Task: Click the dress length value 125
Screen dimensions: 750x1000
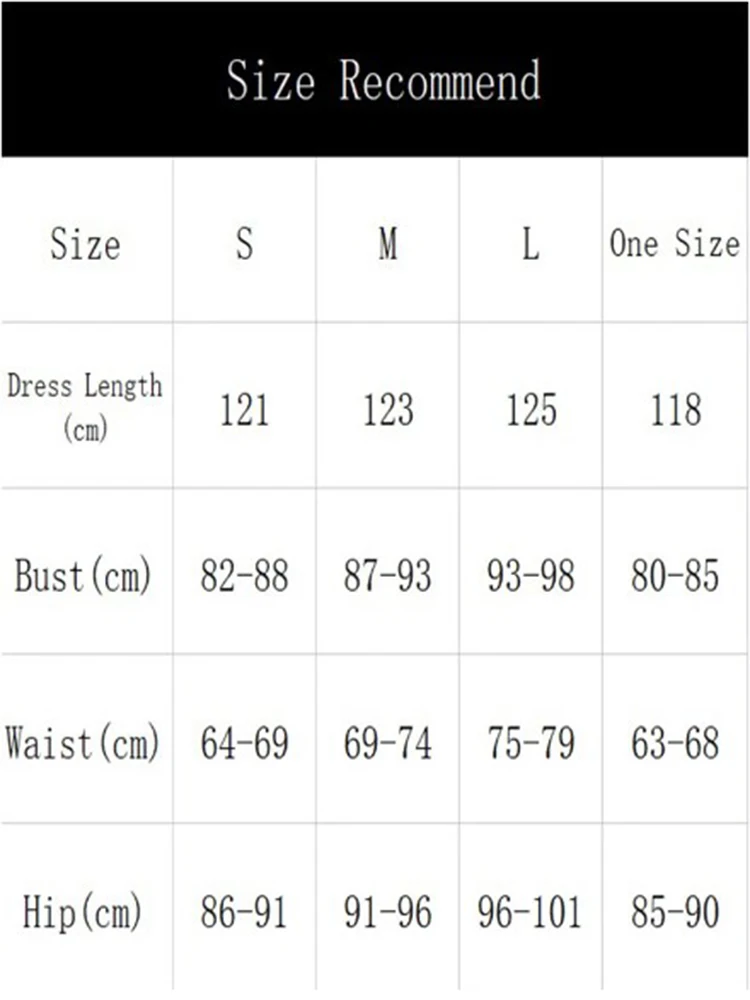Action: tap(531, 409)
